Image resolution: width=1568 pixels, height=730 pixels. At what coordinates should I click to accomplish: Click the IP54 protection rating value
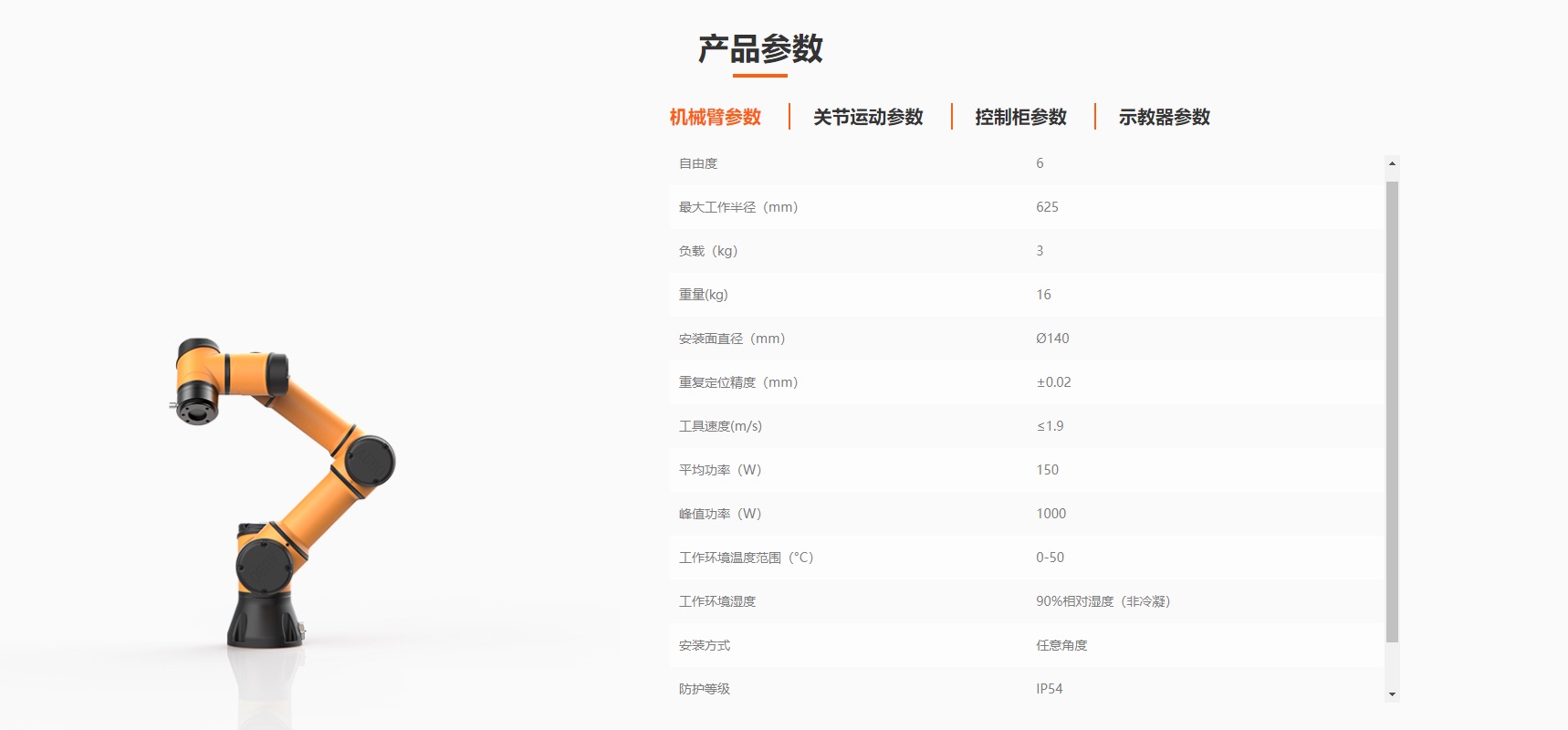1049,689
